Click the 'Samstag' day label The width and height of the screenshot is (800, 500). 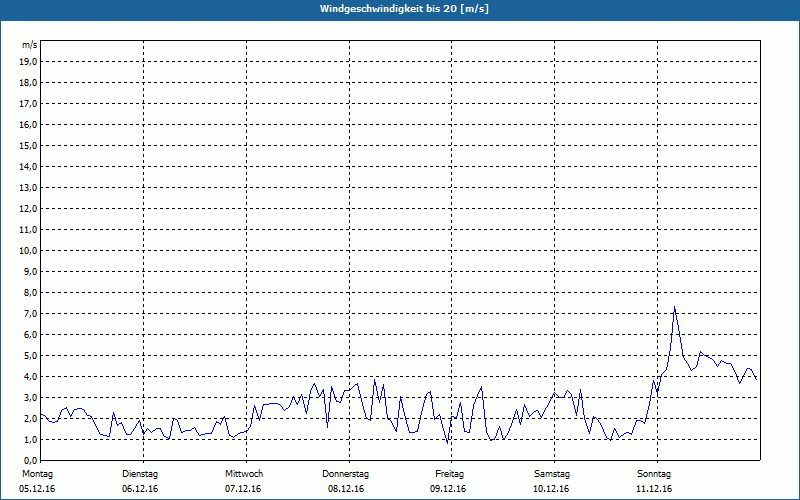552,474
